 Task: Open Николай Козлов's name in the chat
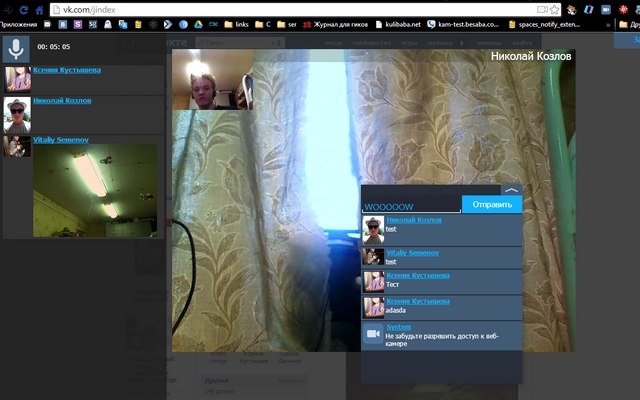click(x=414, y=220)
